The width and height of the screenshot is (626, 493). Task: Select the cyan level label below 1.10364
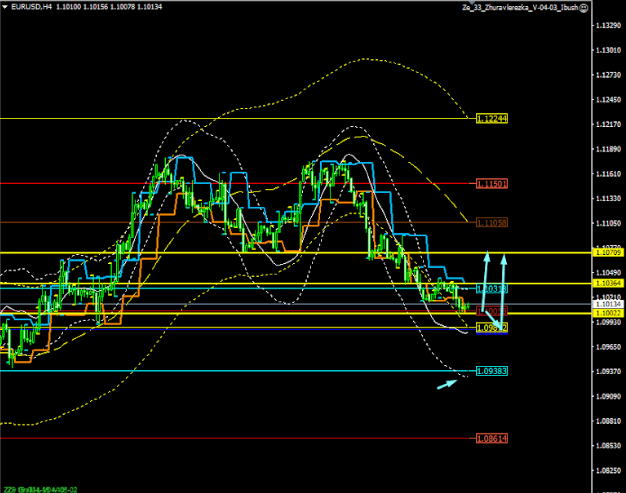pyautogui.click(x=492, y=289)
